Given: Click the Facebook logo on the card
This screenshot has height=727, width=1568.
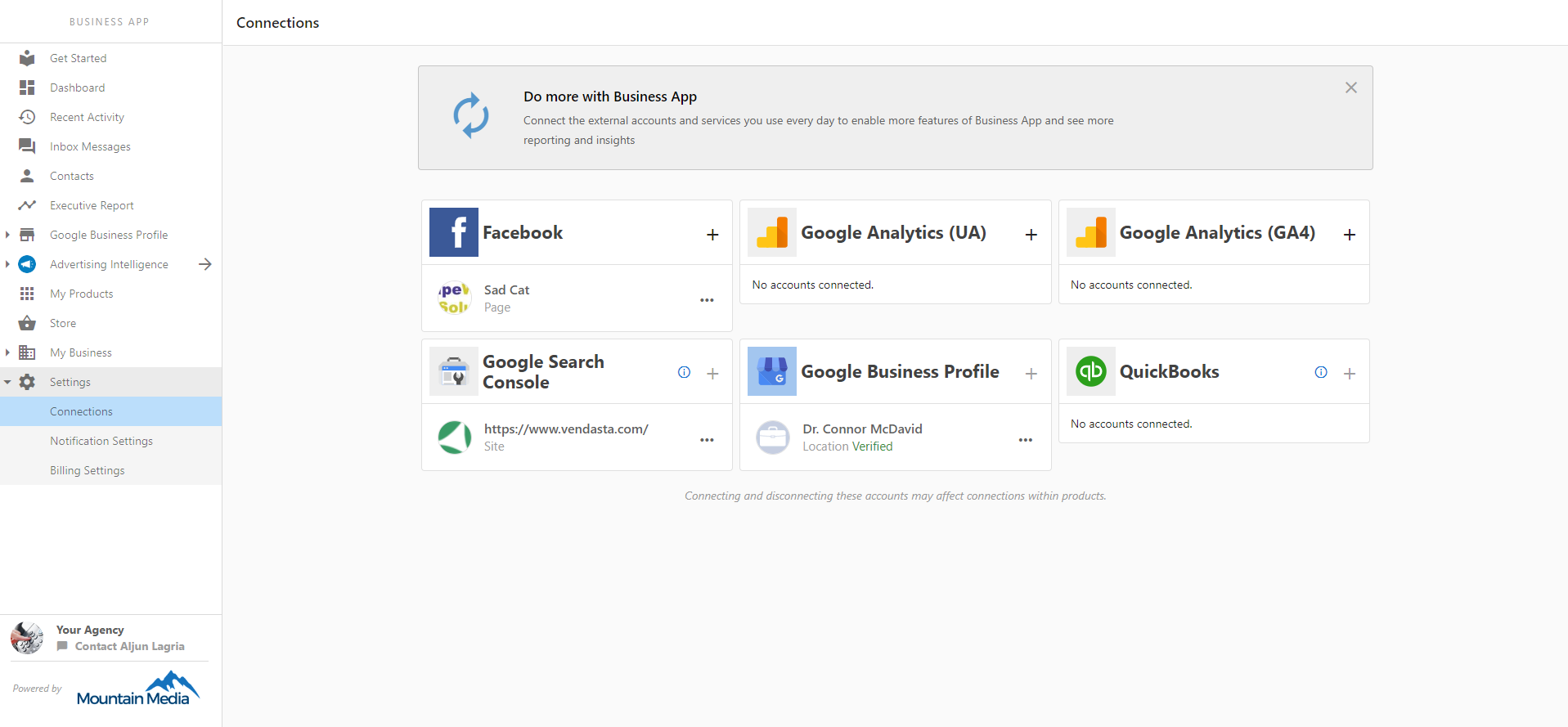Looking at the screenshot, I should [454, 232].
